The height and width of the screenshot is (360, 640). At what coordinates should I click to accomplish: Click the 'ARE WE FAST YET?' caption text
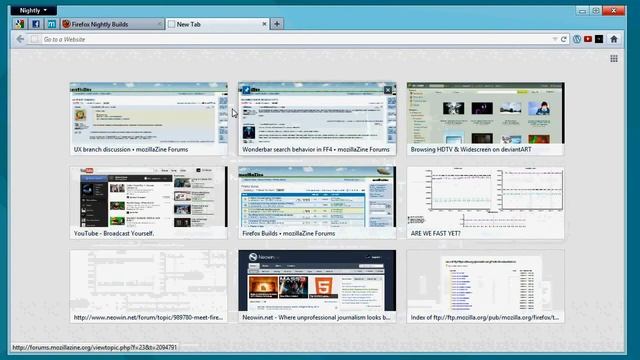[x=436, y=233]
